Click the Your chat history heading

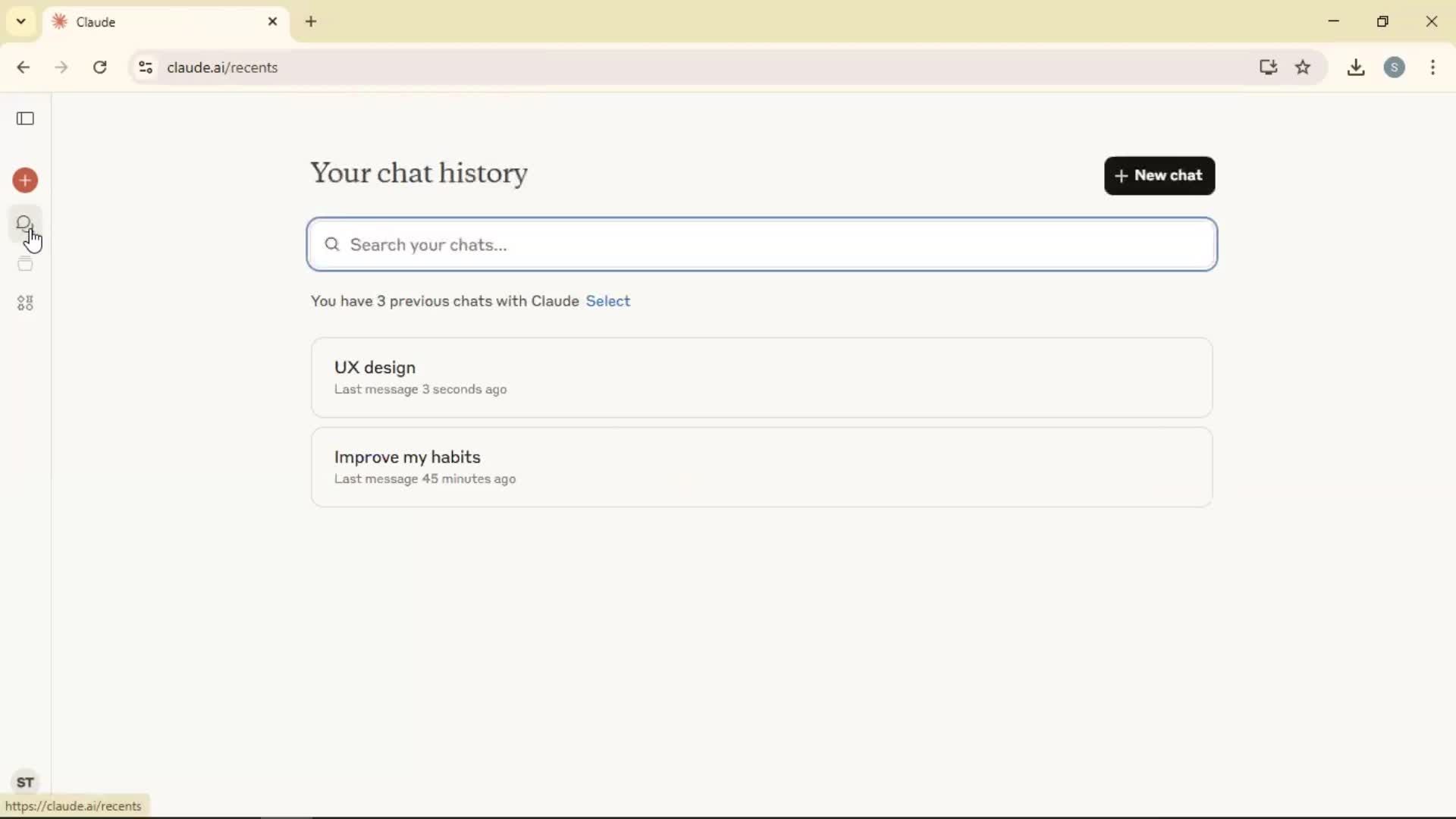419,173
